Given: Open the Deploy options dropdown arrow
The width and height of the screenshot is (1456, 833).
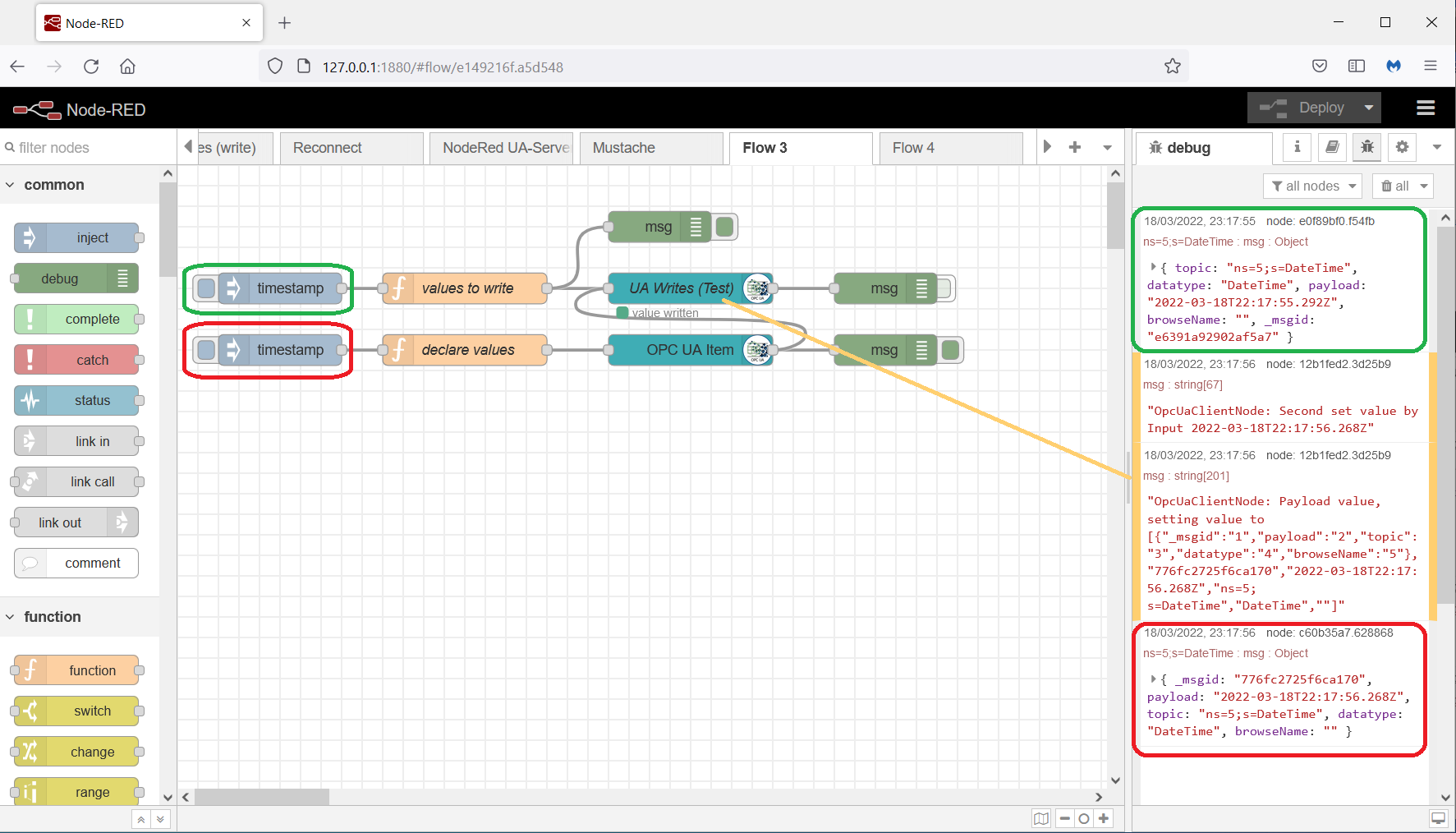Looking at the screenshot, I should pos(1368,108).
